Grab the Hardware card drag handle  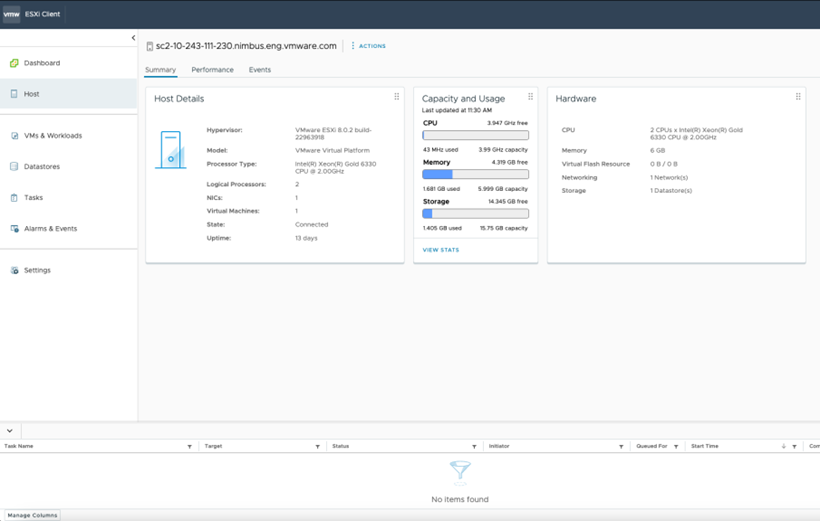coord(798,96)
